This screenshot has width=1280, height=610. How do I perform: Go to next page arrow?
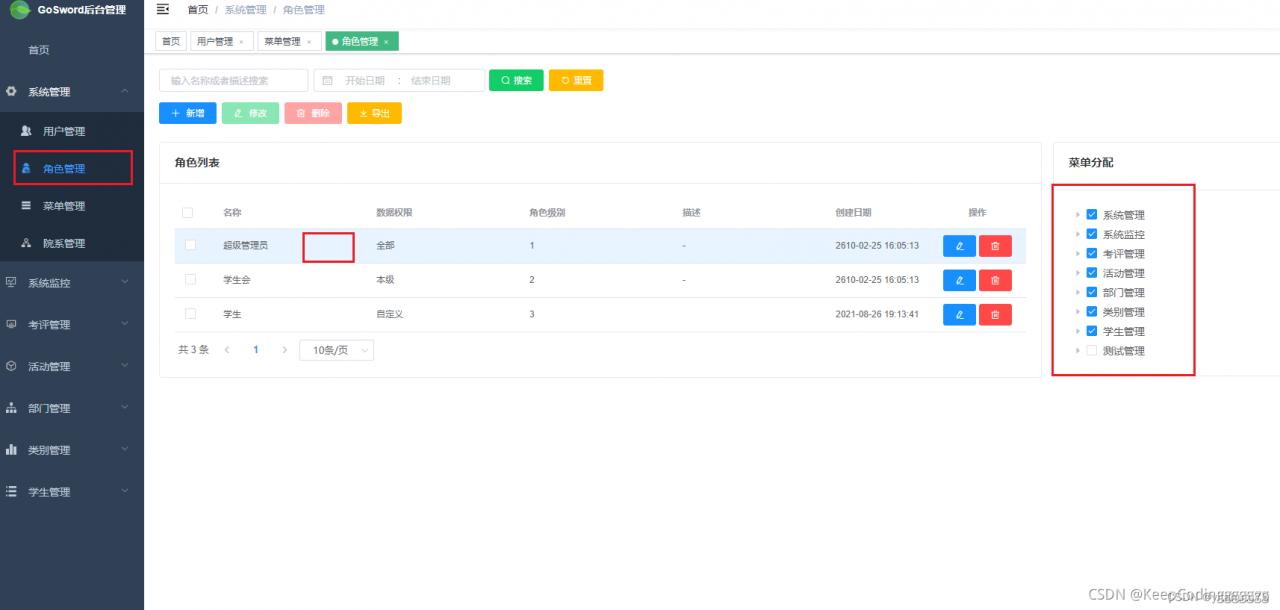point(285,350)
